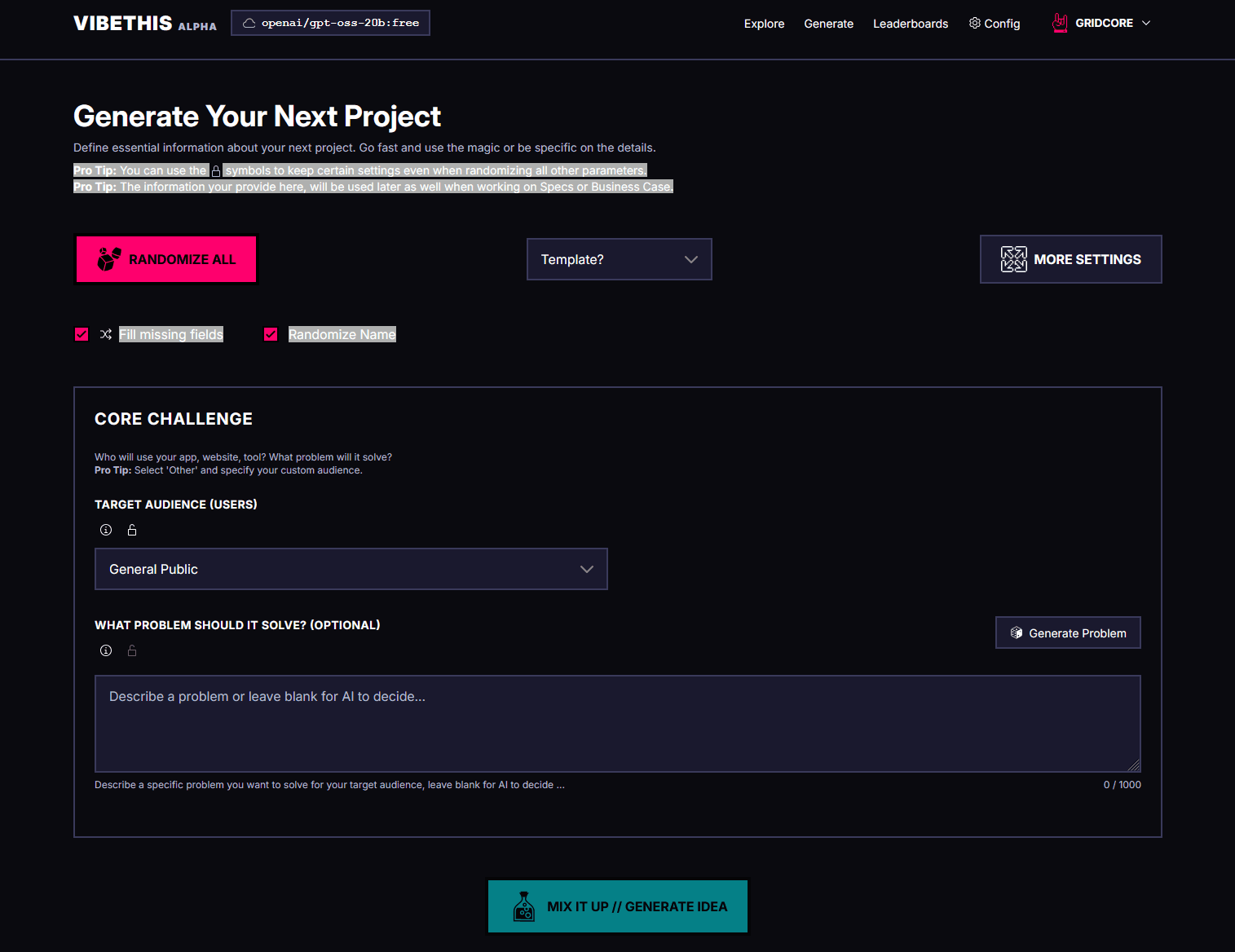Screen dimensions: 1235x952
Task: Open the Leaderboards page
Action: click(910, 24)
